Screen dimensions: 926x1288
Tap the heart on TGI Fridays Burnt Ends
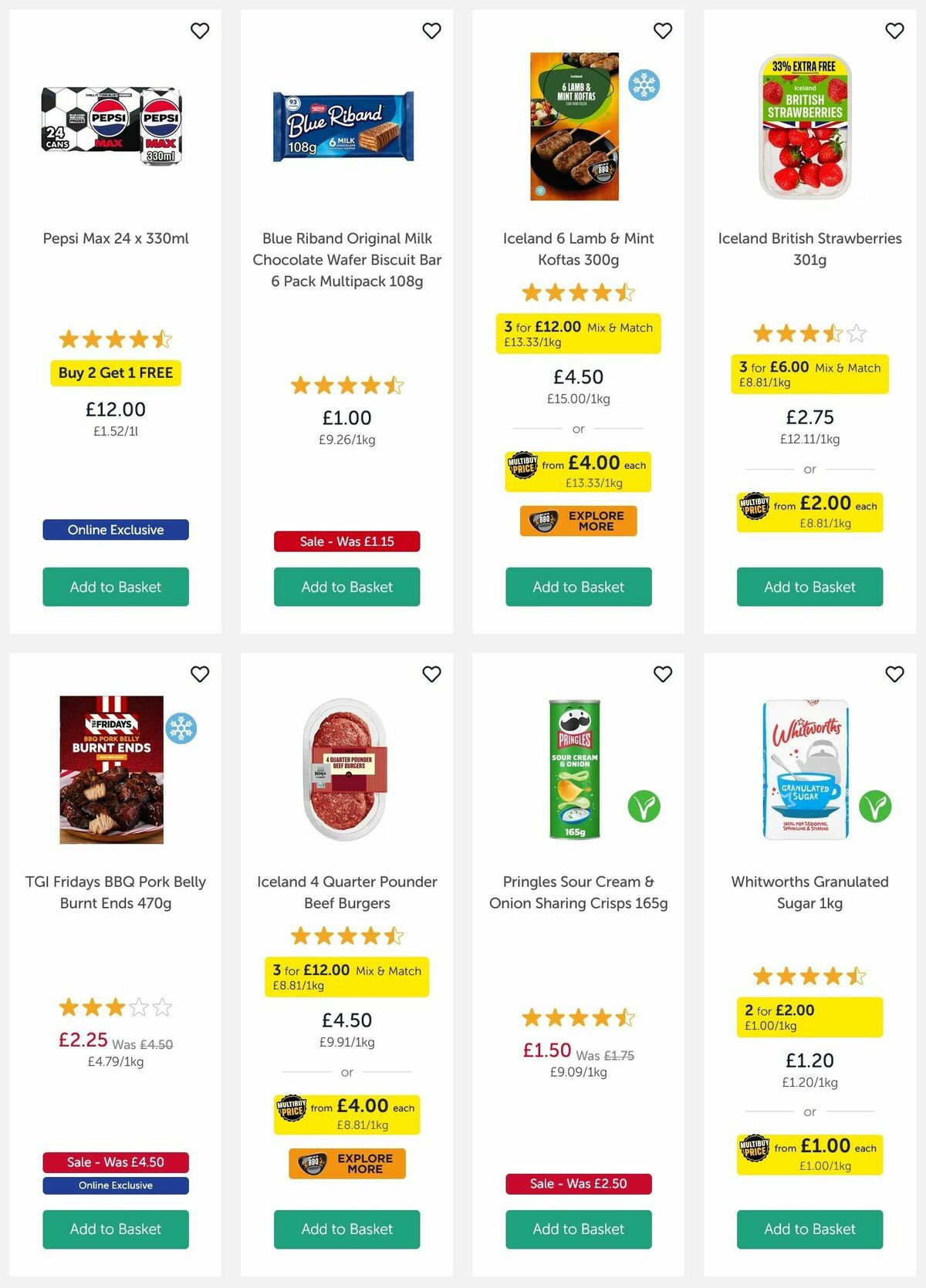coord(200,674)
